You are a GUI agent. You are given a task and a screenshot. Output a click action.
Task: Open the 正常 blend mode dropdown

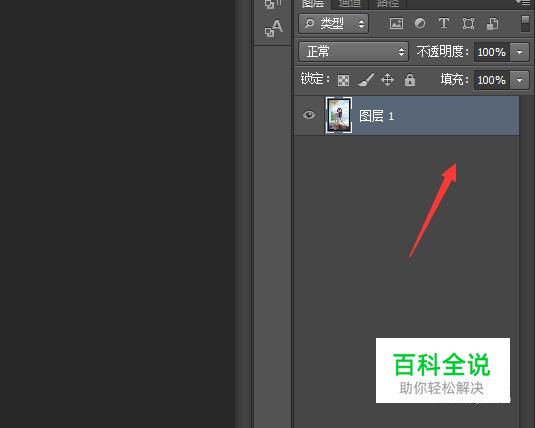[353, 52]
